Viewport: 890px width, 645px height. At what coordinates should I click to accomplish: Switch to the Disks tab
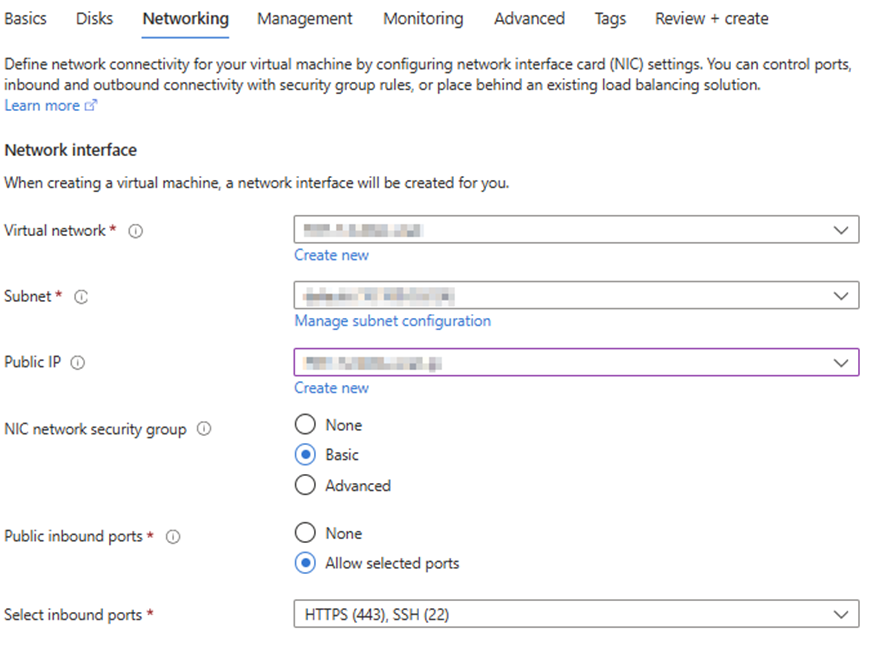pos(94,19)
